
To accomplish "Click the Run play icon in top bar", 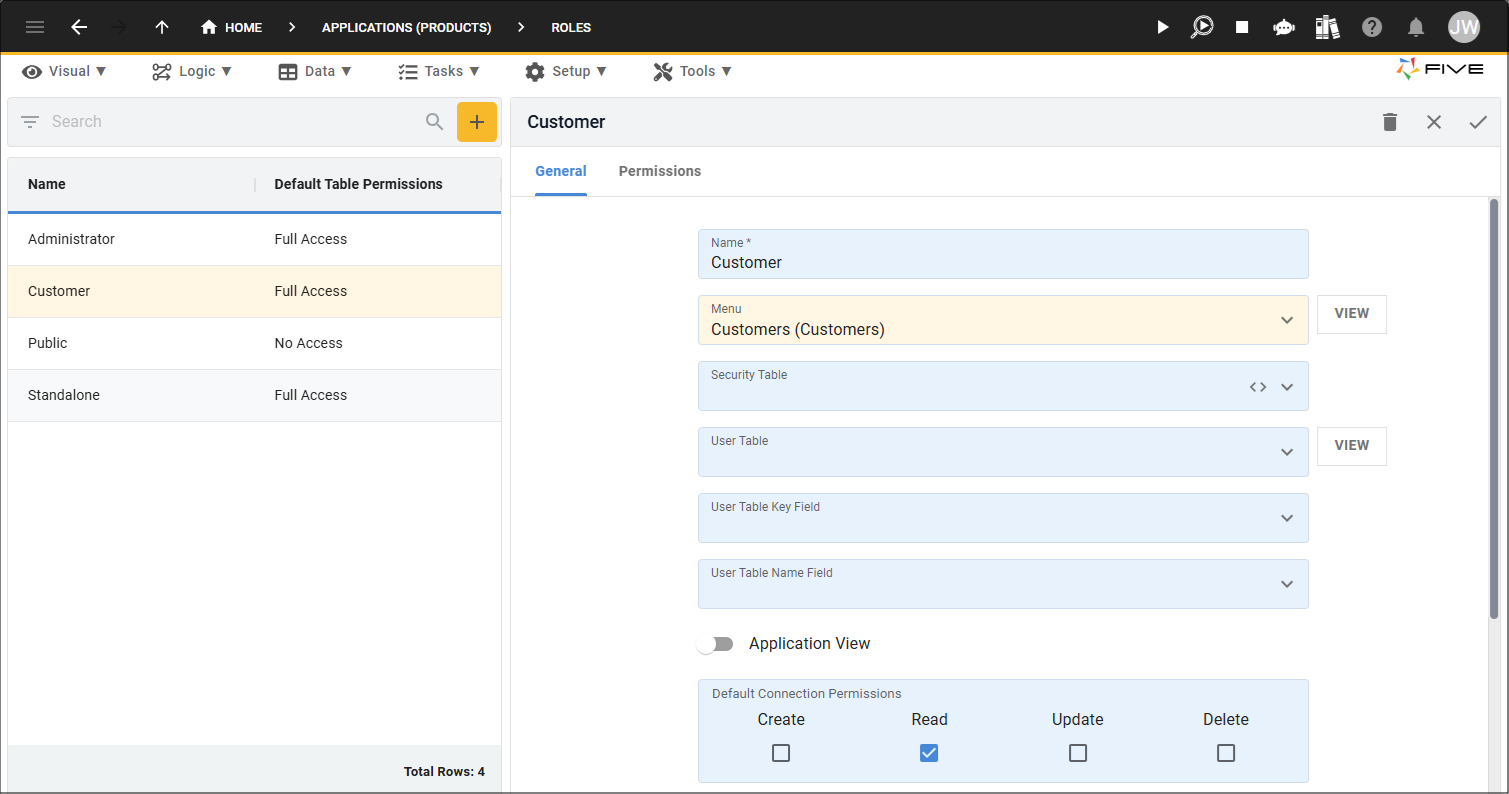I will coord(1162,27).
